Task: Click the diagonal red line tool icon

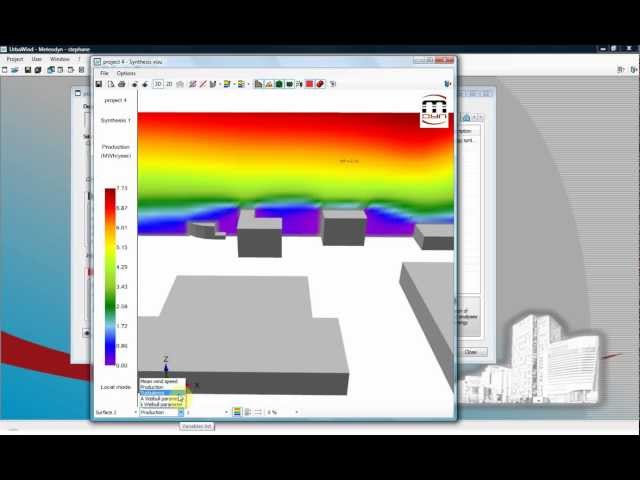Action: 203,84
